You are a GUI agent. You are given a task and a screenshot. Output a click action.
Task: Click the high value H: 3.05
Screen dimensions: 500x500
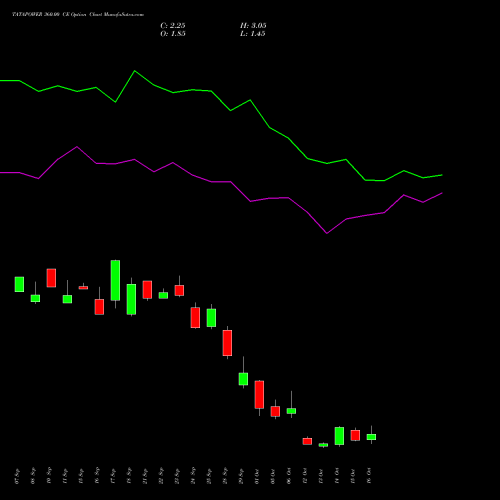pos(253,26)
